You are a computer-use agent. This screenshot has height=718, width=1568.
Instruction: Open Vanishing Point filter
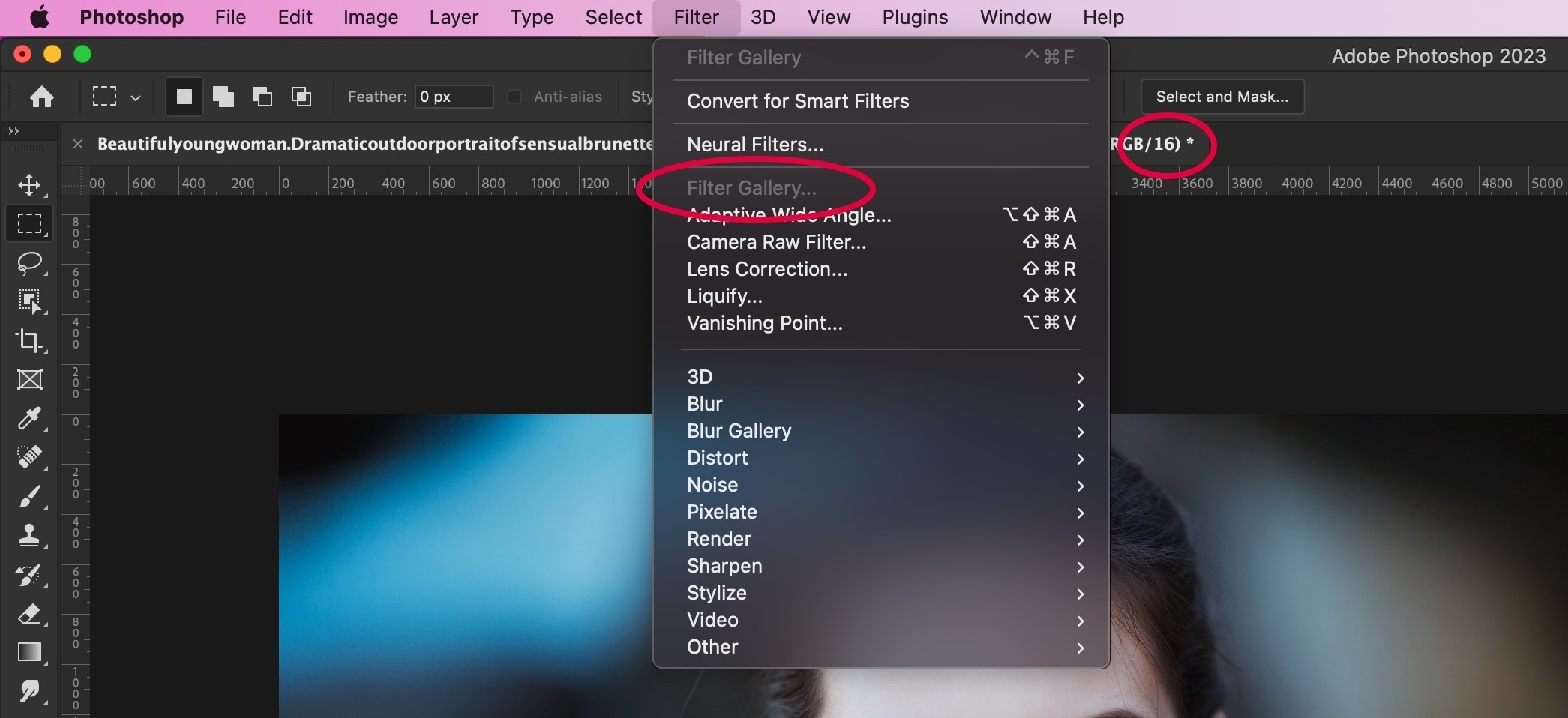point(882,323)
